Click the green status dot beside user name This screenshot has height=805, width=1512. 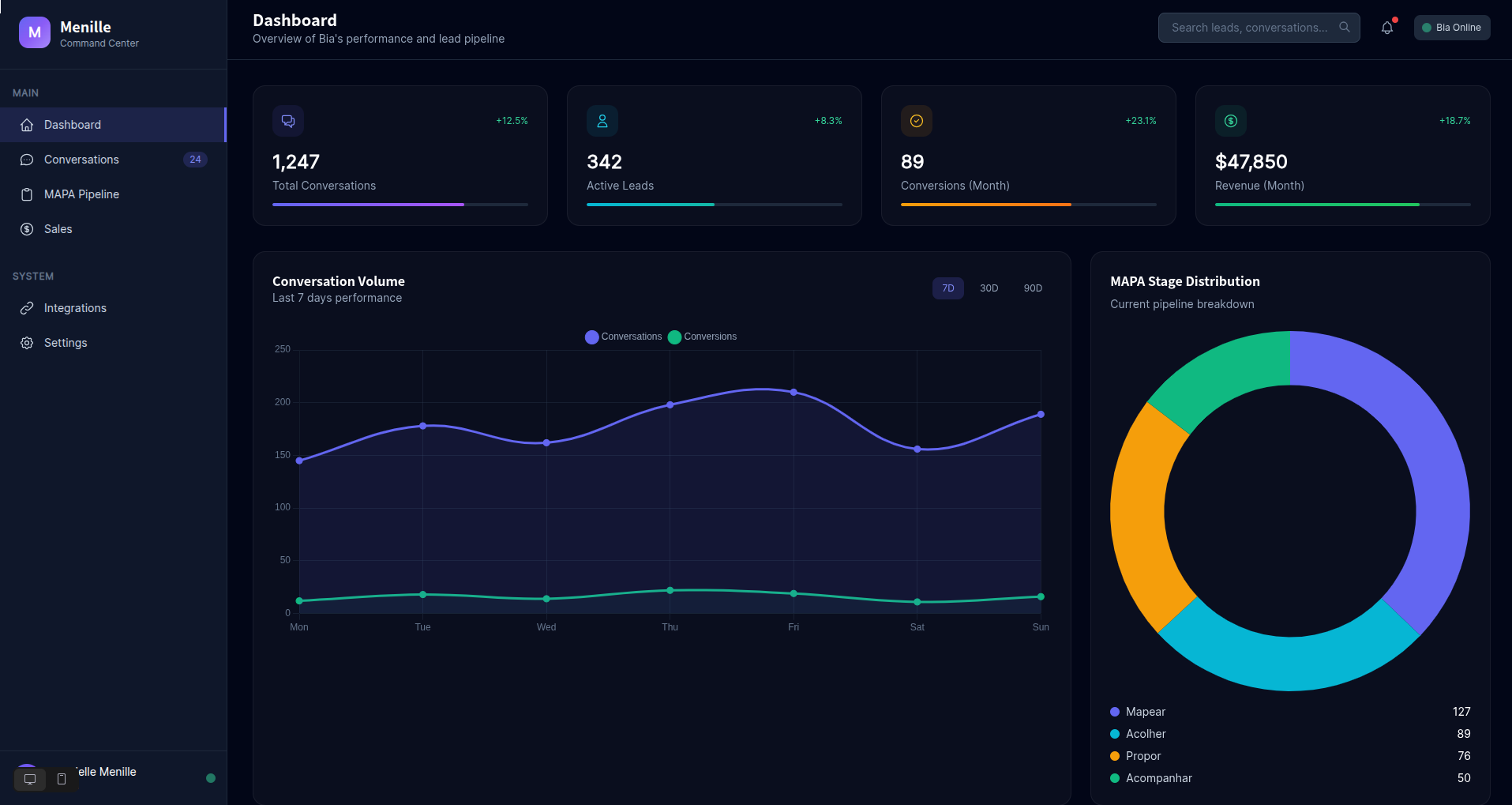[211, 778]
